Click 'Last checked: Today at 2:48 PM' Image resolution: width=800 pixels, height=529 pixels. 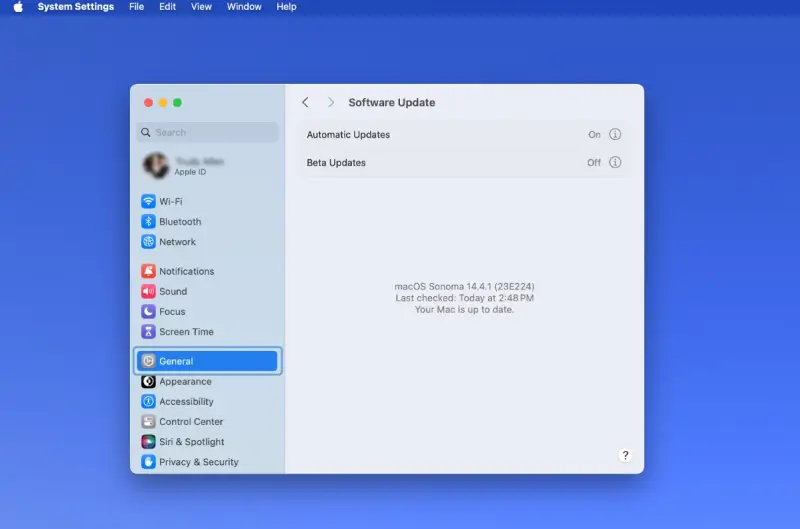click(464, 298)
